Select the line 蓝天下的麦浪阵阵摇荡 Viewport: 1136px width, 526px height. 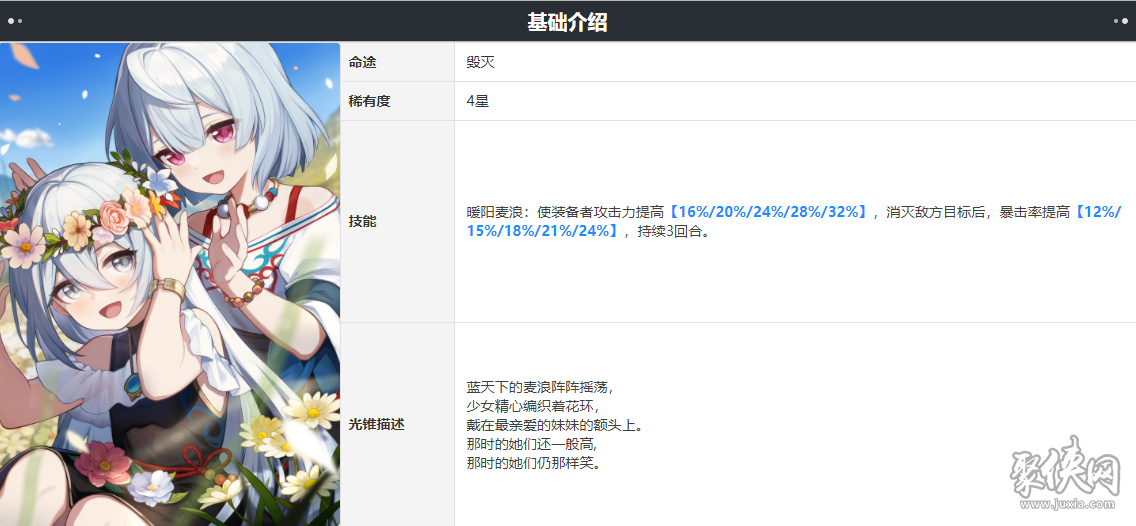540,387
